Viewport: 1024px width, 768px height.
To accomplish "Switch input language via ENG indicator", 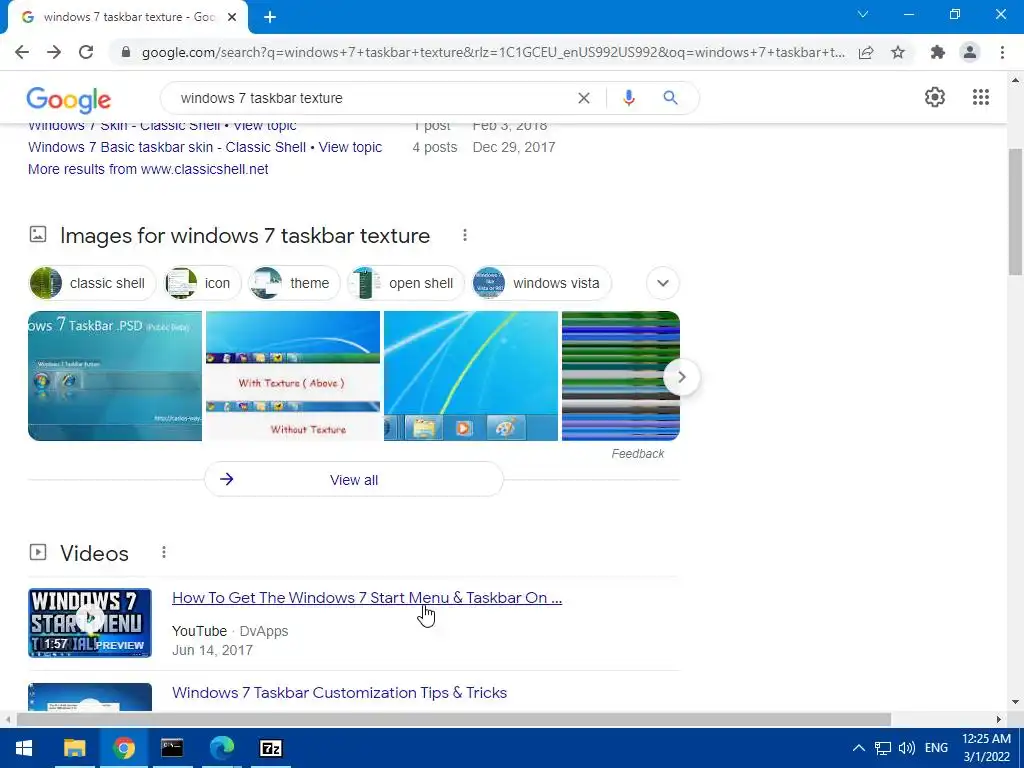I will pos(936,748).
